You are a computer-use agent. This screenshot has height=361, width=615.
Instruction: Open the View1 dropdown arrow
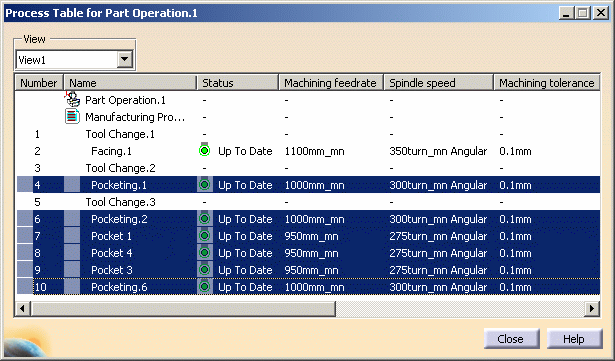125,60
